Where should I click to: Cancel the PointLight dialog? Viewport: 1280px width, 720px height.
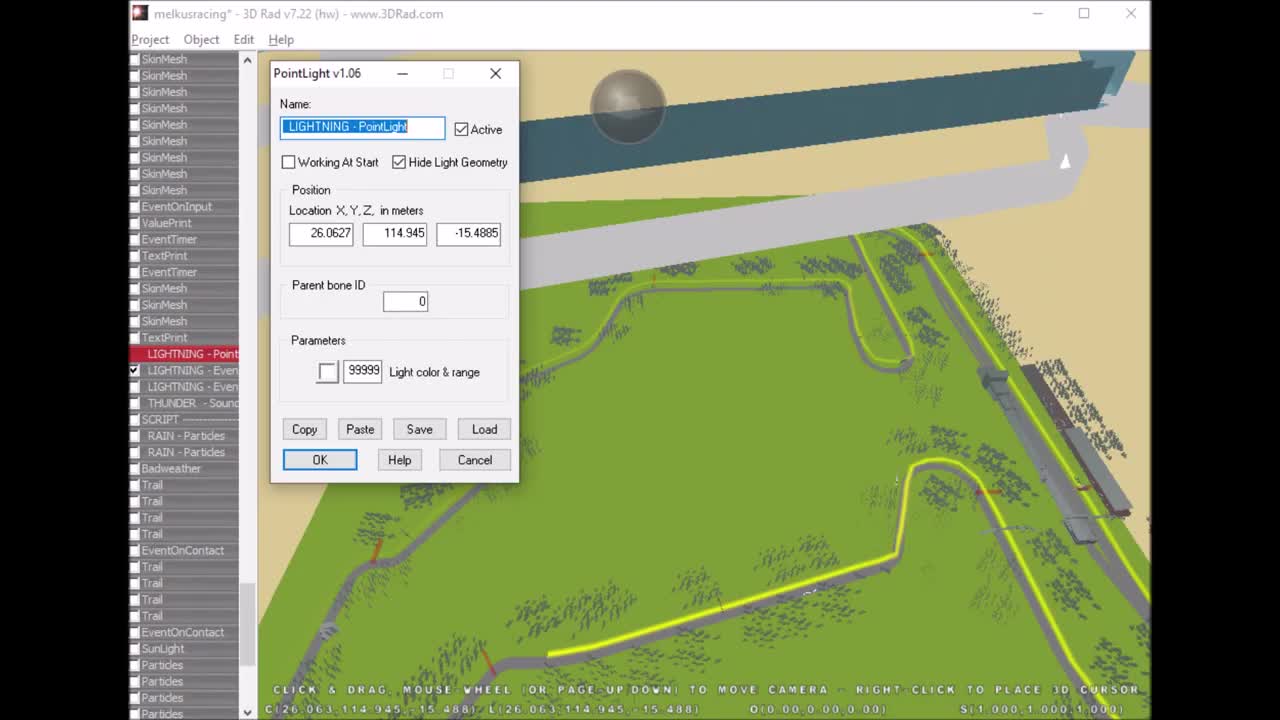pos(474,459)
